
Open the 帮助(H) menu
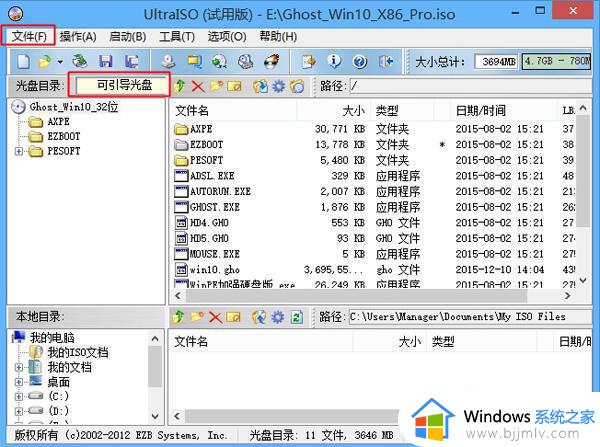pos(278,36)
